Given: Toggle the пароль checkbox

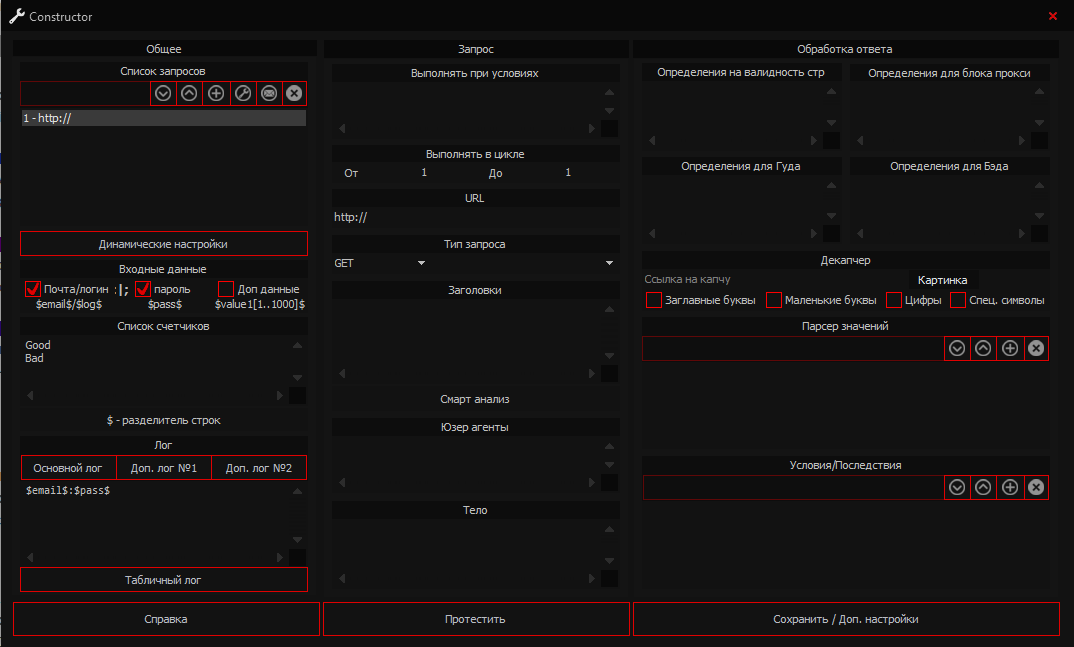Looking at the screenshot, I should coord(142,289).
